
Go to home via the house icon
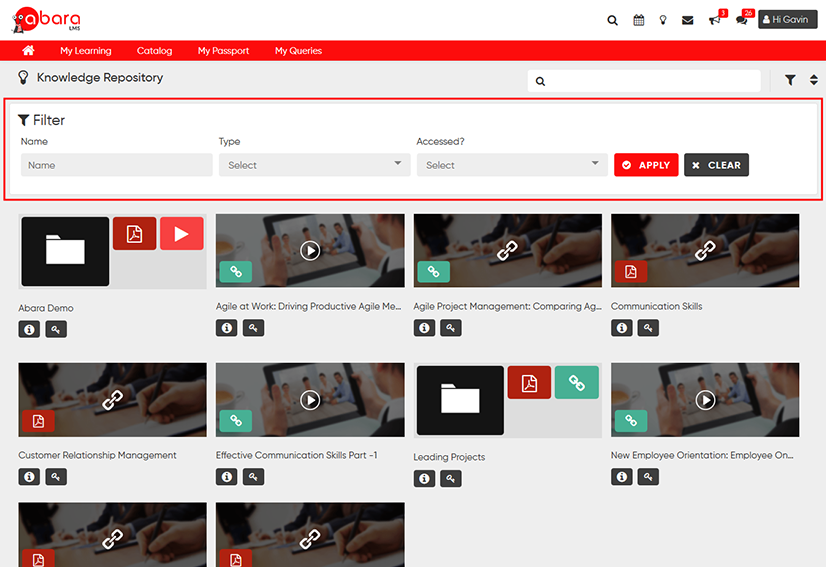[28, 50]
